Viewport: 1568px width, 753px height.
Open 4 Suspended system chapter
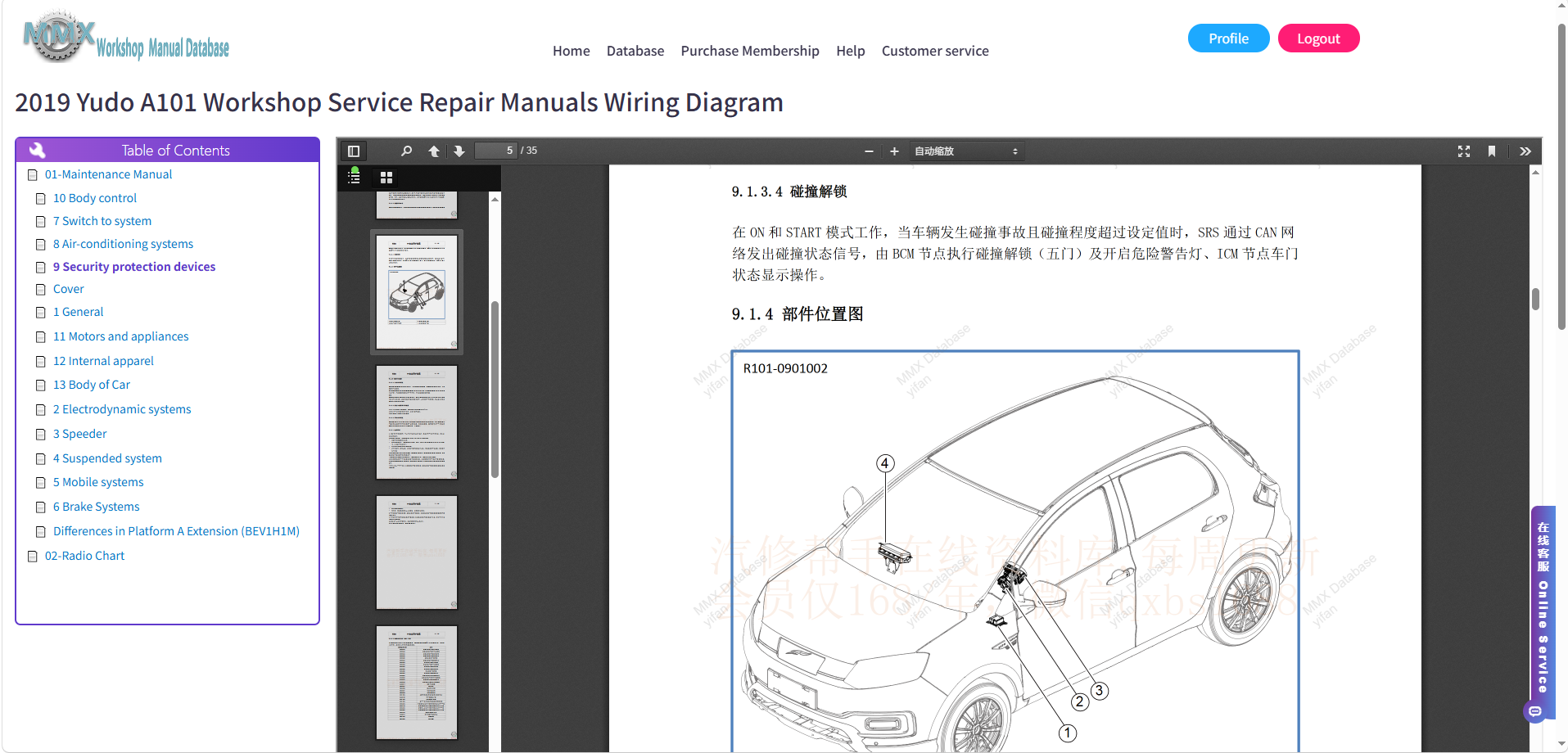[x=107, y=458]
